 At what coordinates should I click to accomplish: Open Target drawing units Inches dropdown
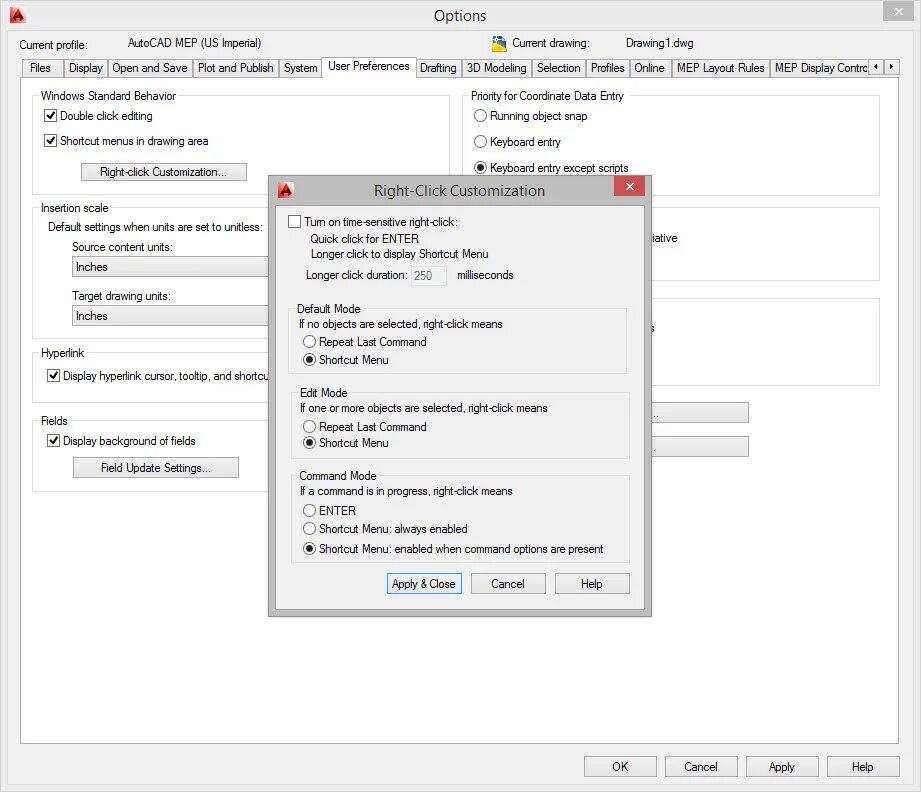pyautogui.click(x=170, y=316)
